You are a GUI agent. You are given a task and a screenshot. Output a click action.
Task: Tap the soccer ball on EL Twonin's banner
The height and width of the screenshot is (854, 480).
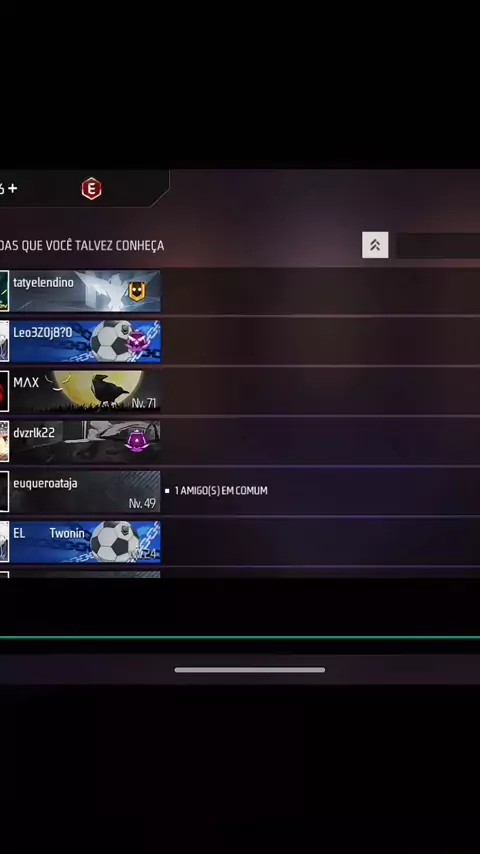point(113,541)
